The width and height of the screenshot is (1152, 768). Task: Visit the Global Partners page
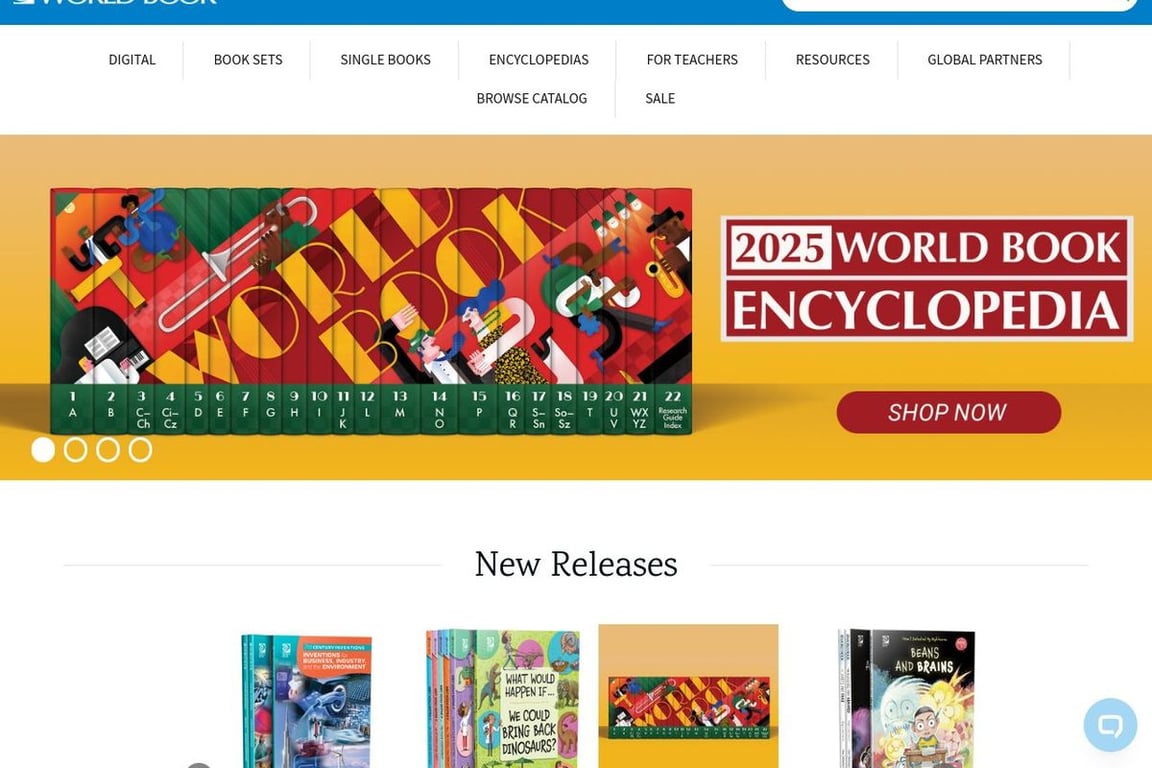tap(984, 60)
